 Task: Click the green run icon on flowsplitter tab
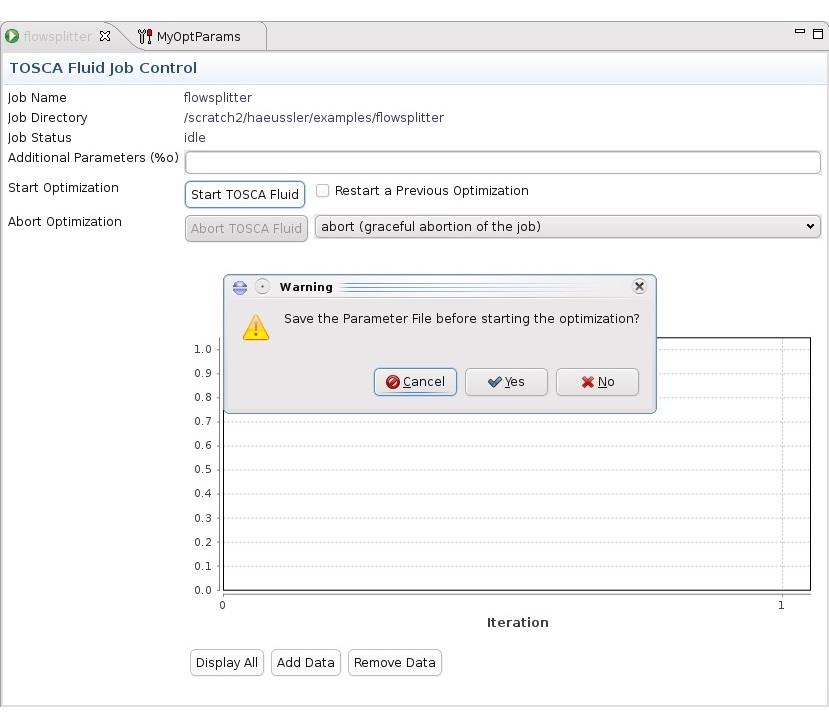[12, 36]
